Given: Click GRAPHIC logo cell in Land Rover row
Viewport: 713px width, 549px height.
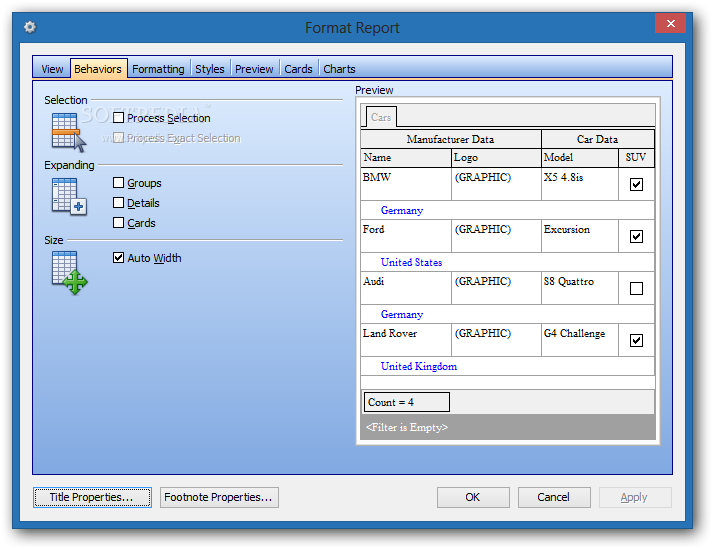Looking at the screenshot, I should coord(496,340).
